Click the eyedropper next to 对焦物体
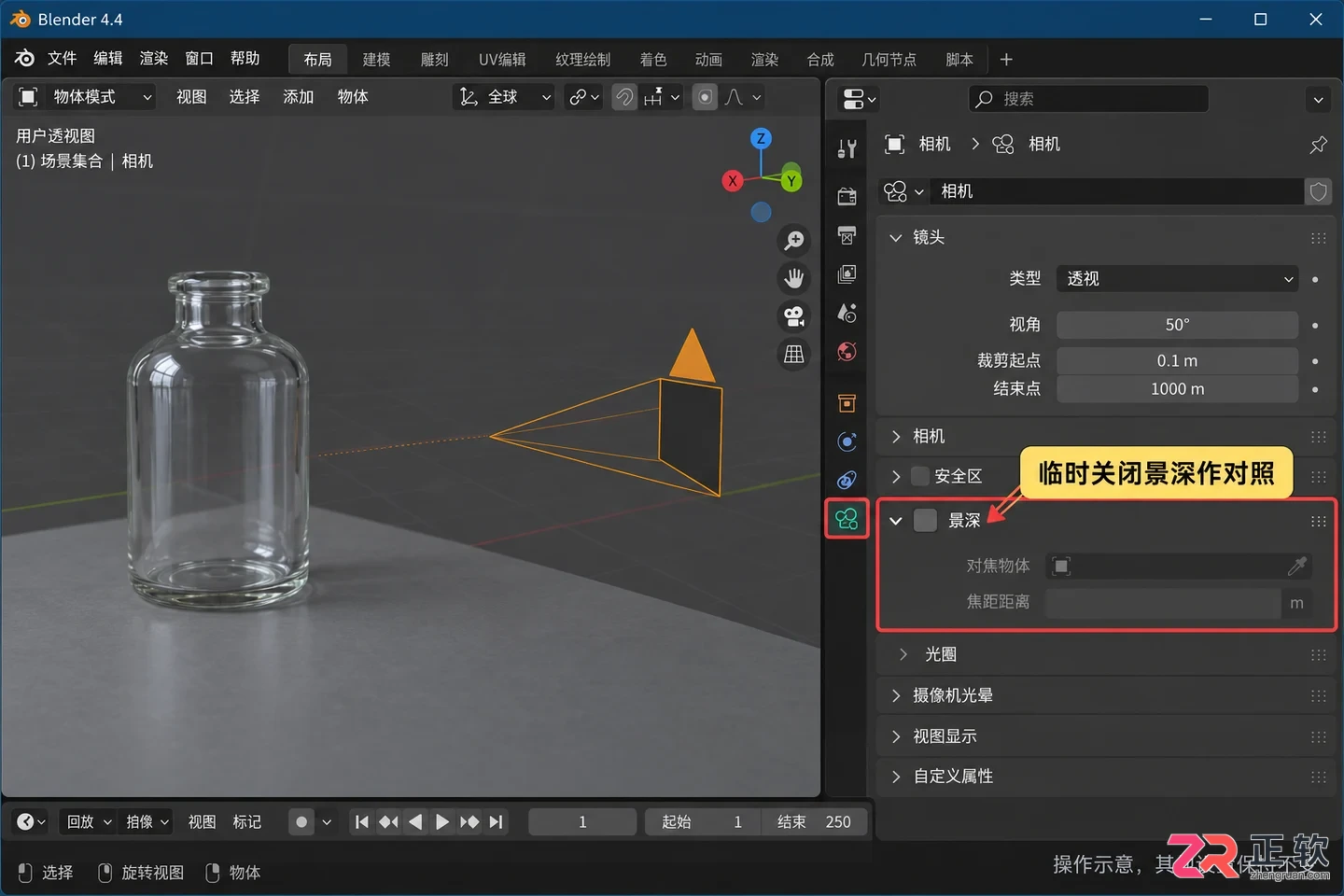The height and width of the screenshot is (896, 1344). (1297, 566)
